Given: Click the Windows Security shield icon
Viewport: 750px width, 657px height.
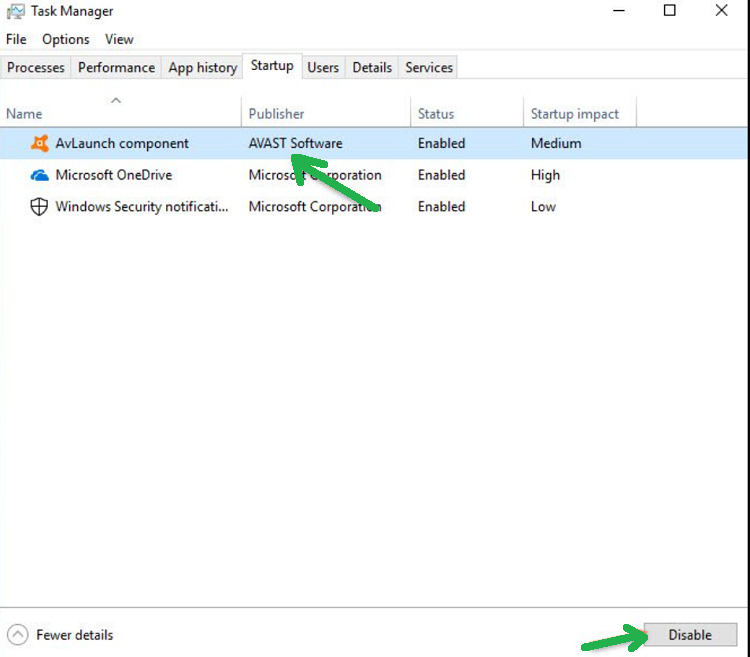Looking at the screenshot, I should coord(39,207).
